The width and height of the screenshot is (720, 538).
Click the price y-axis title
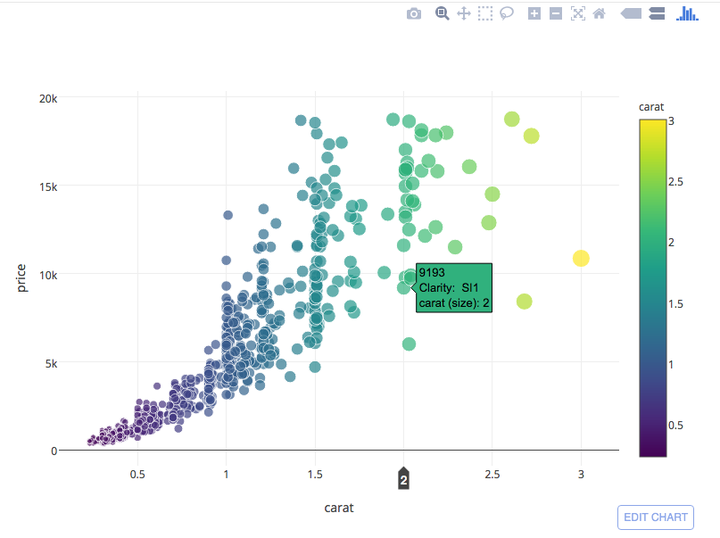click(x=21, y=278)
